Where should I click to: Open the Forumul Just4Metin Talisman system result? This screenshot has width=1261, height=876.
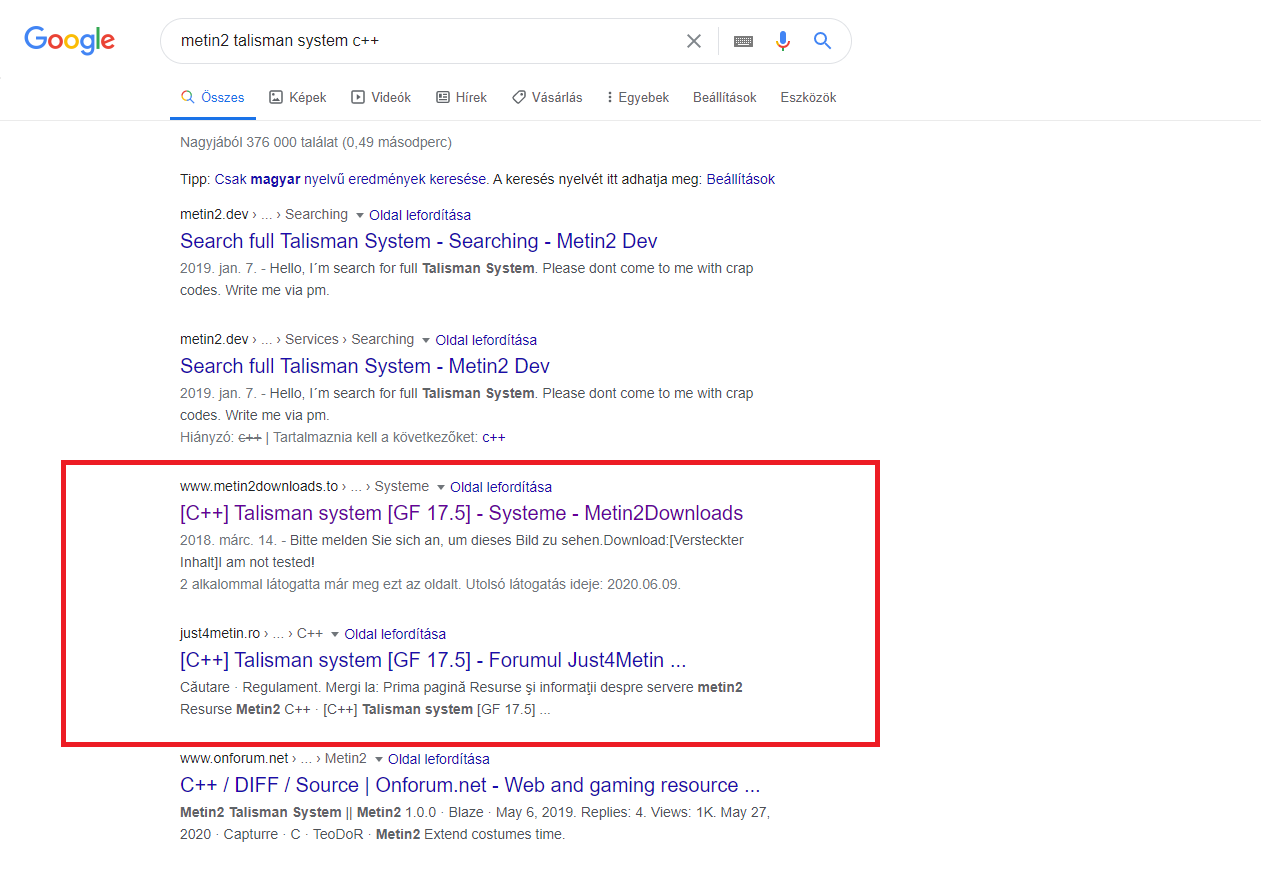point(433,660)
